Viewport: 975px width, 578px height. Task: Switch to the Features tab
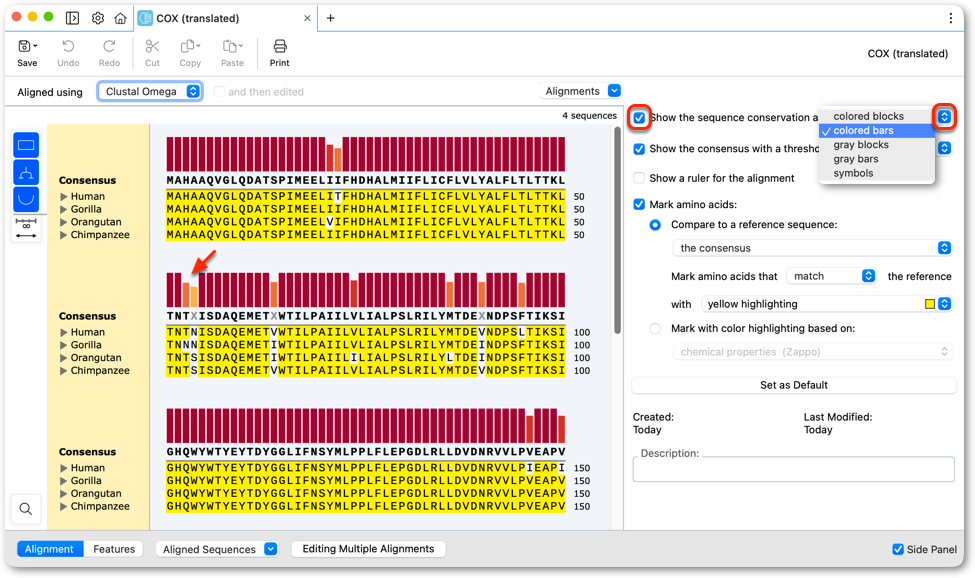(114, 549)
